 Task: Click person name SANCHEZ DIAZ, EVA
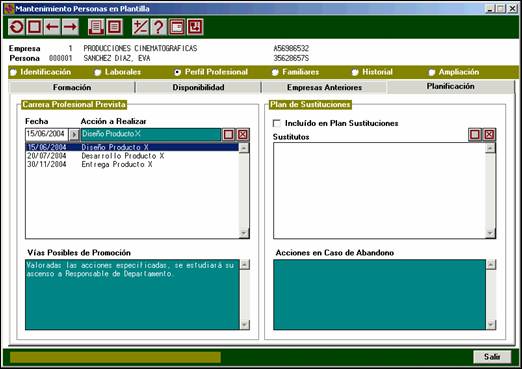click(x=117, y=58)
